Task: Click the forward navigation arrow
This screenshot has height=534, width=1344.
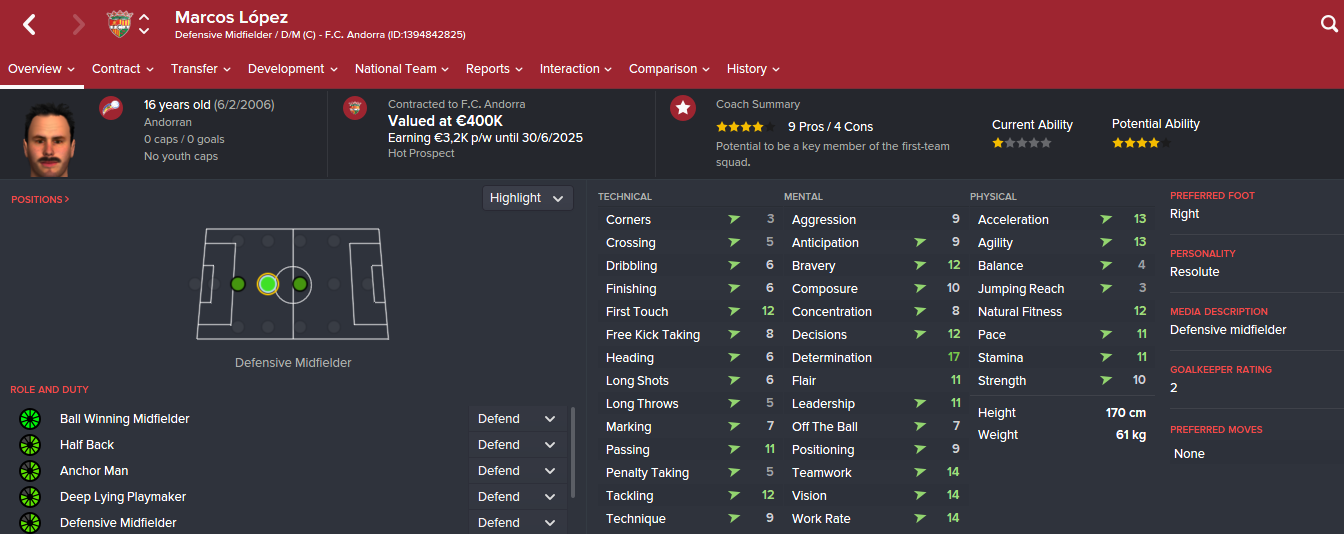Action: click(x=79, y=25)
